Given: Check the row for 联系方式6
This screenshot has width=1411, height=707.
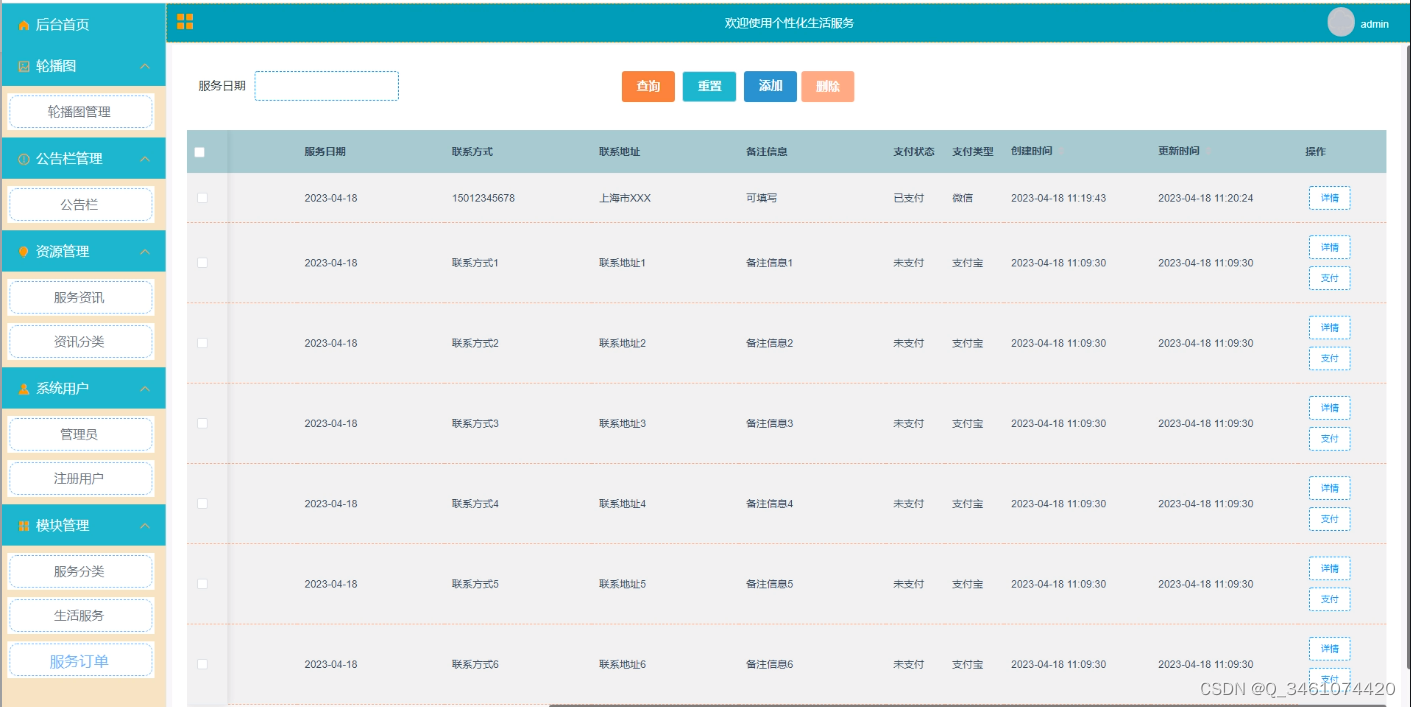Looking at the screenshot, I should 202,664.
